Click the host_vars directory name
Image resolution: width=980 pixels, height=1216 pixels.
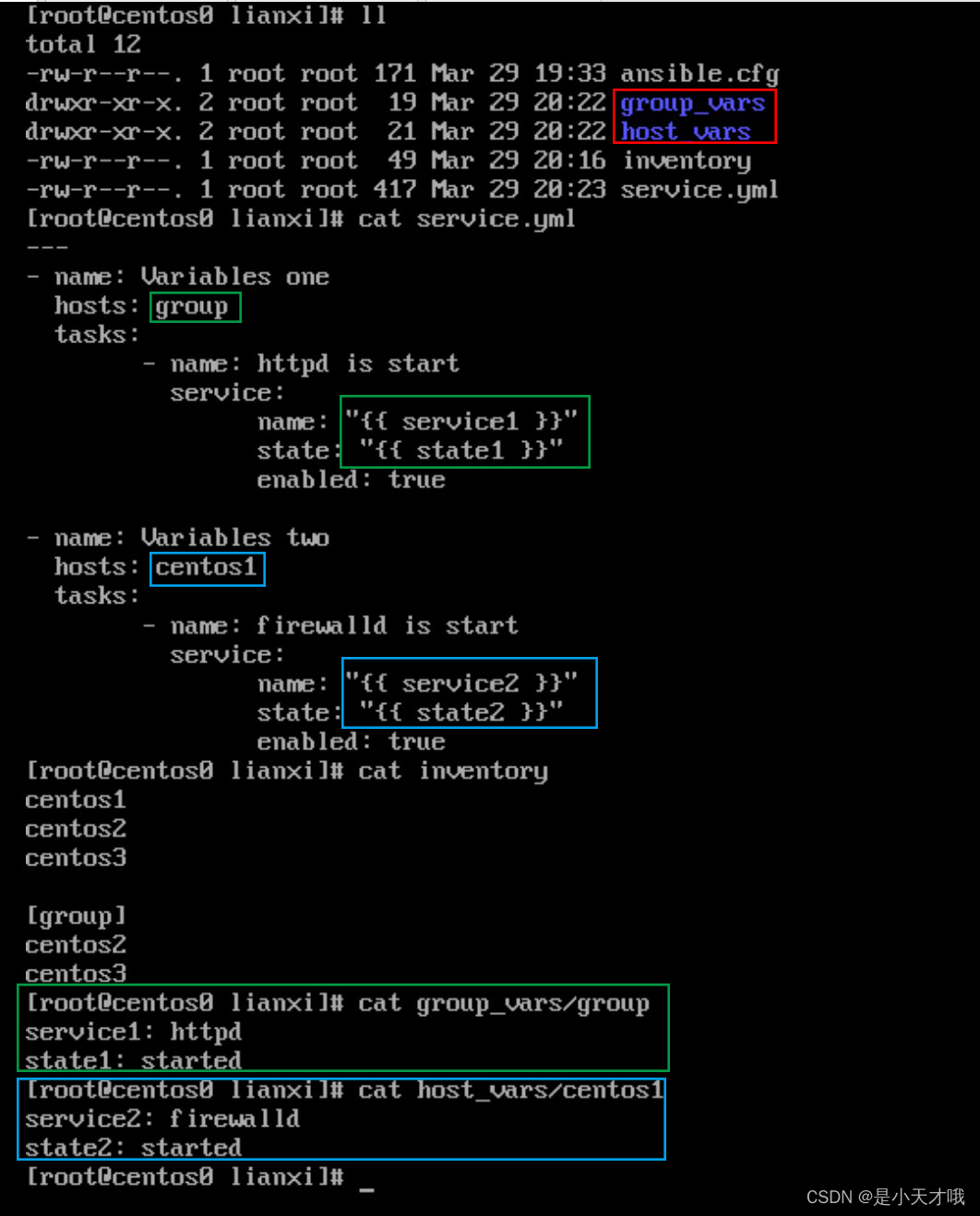[686, 132]
